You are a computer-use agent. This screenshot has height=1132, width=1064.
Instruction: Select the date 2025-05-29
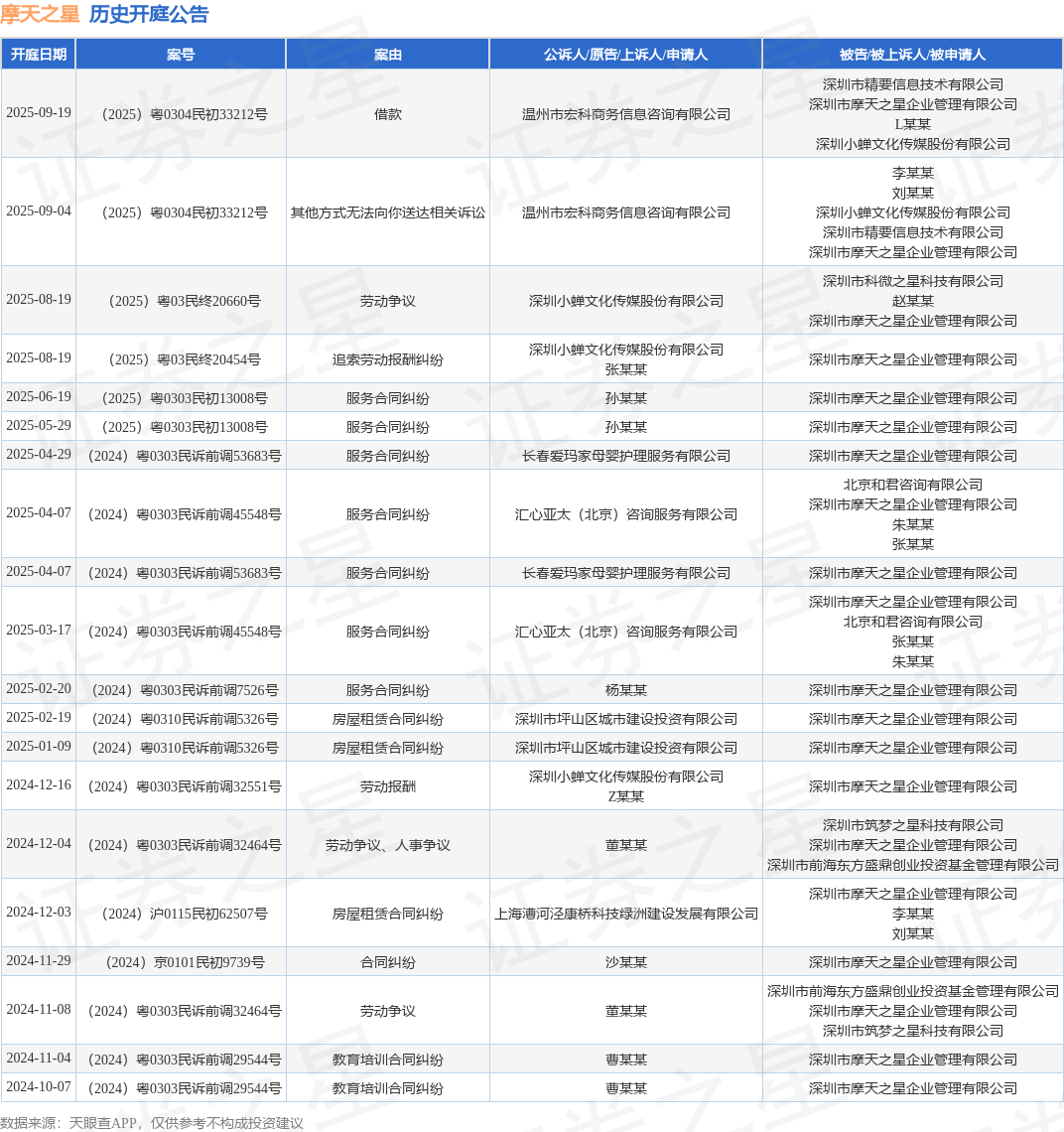pyautogui.click(x=39, y=425)
